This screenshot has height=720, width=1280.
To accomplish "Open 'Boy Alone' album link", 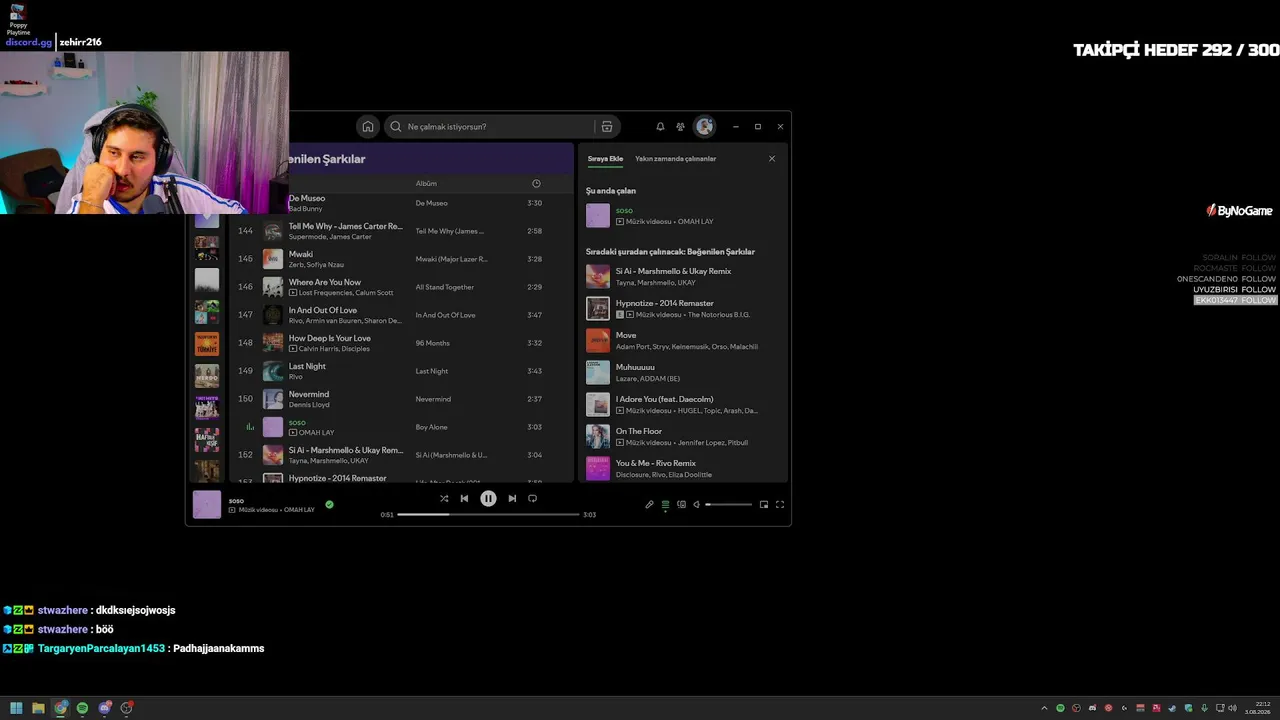I will tap(432, 427).
